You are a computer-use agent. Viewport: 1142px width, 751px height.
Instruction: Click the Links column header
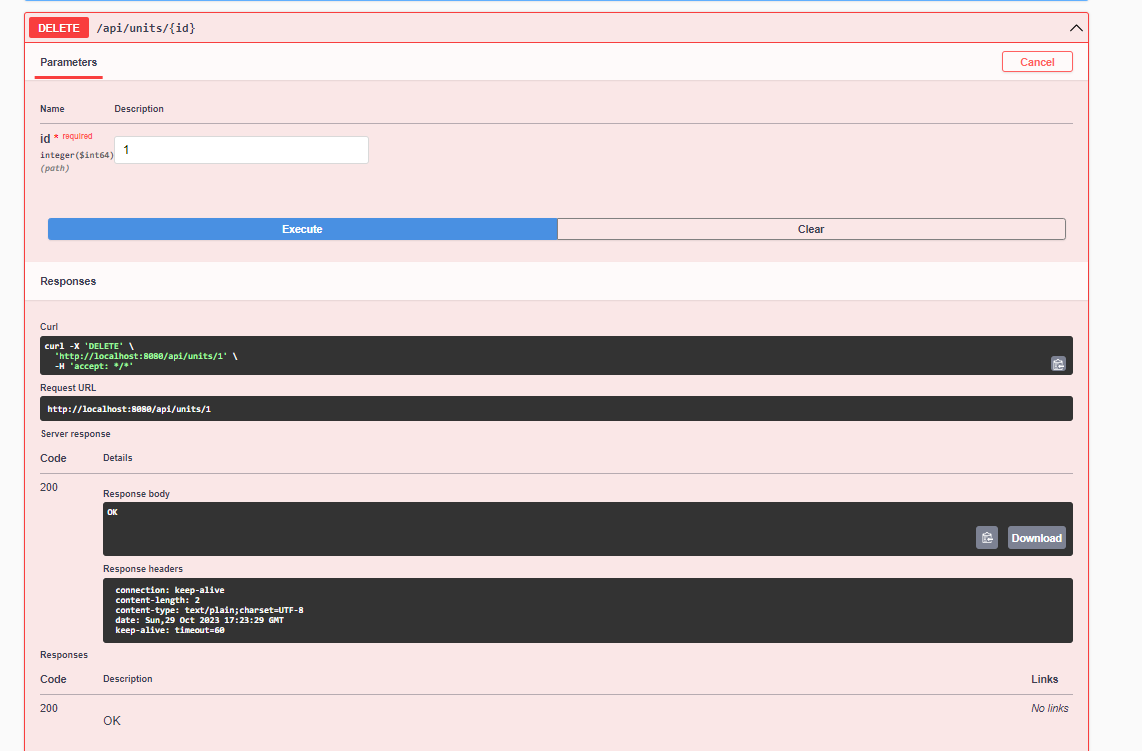pyautogui.click(x=1044, y=679)
